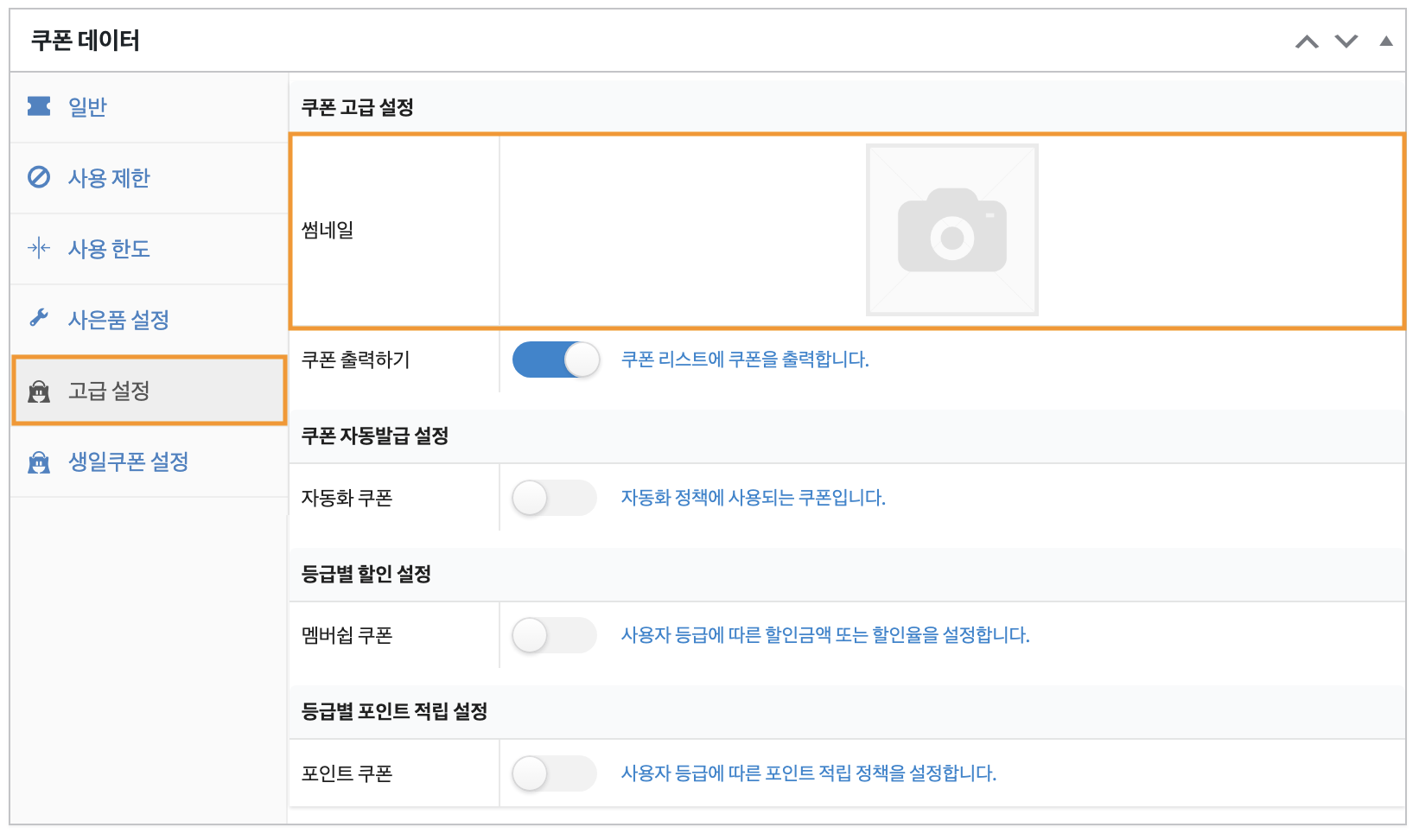This screenshot has width=1419, height=840.
Task: Click the bag icon beside 고급 설정
Action: tap(39, 391)
